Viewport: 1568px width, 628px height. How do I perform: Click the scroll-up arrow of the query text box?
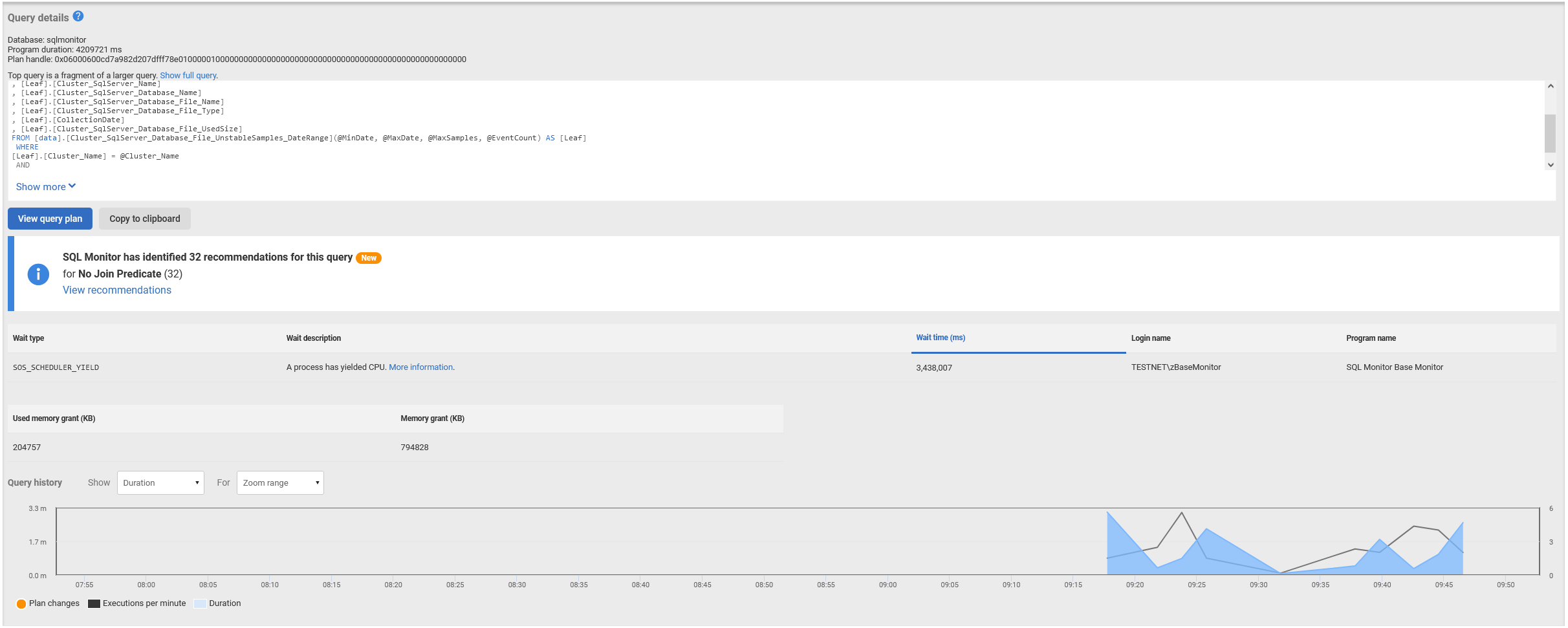[1550, 85]
